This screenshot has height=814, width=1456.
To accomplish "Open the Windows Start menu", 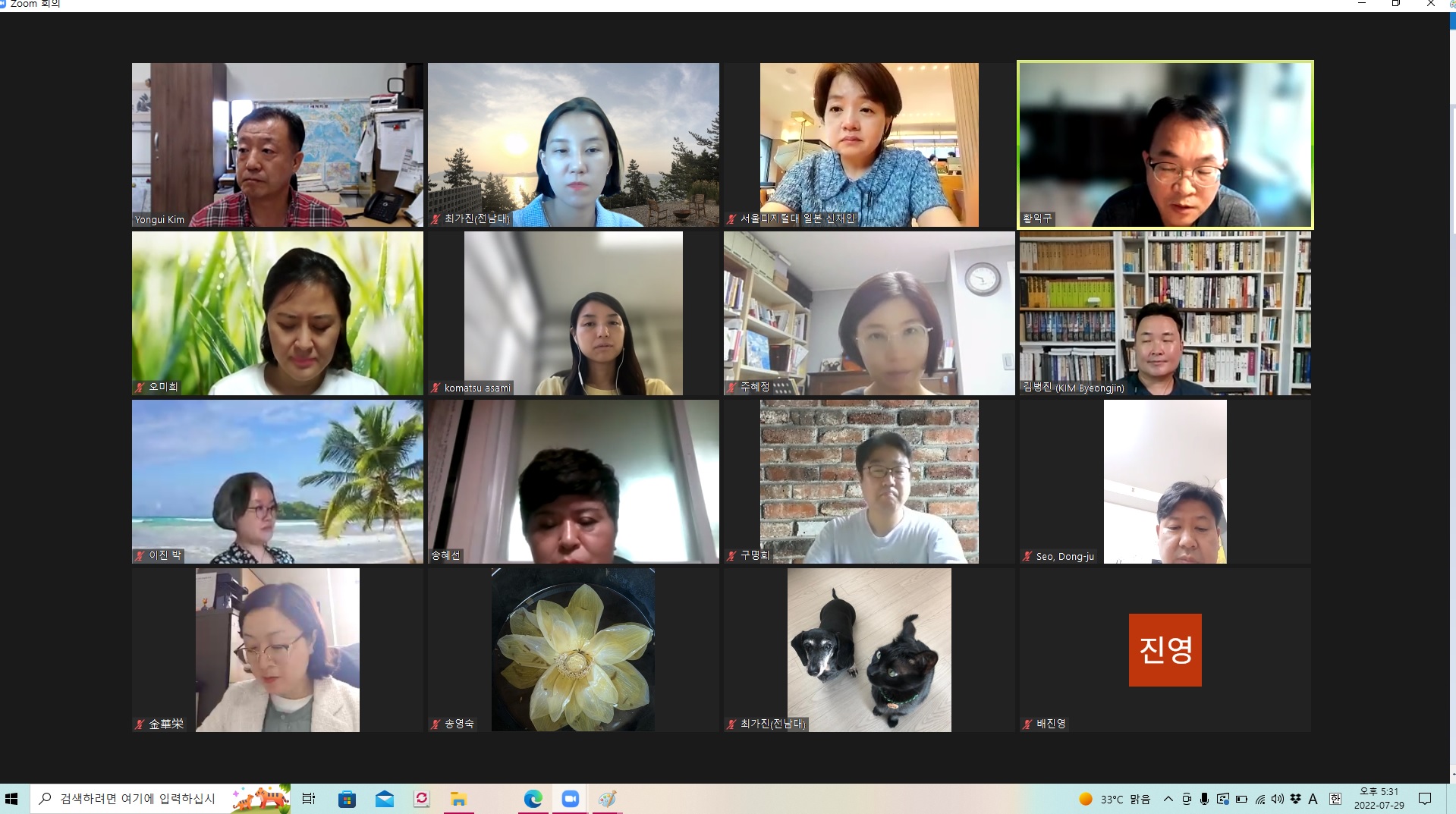I will [x=11, y=799].
